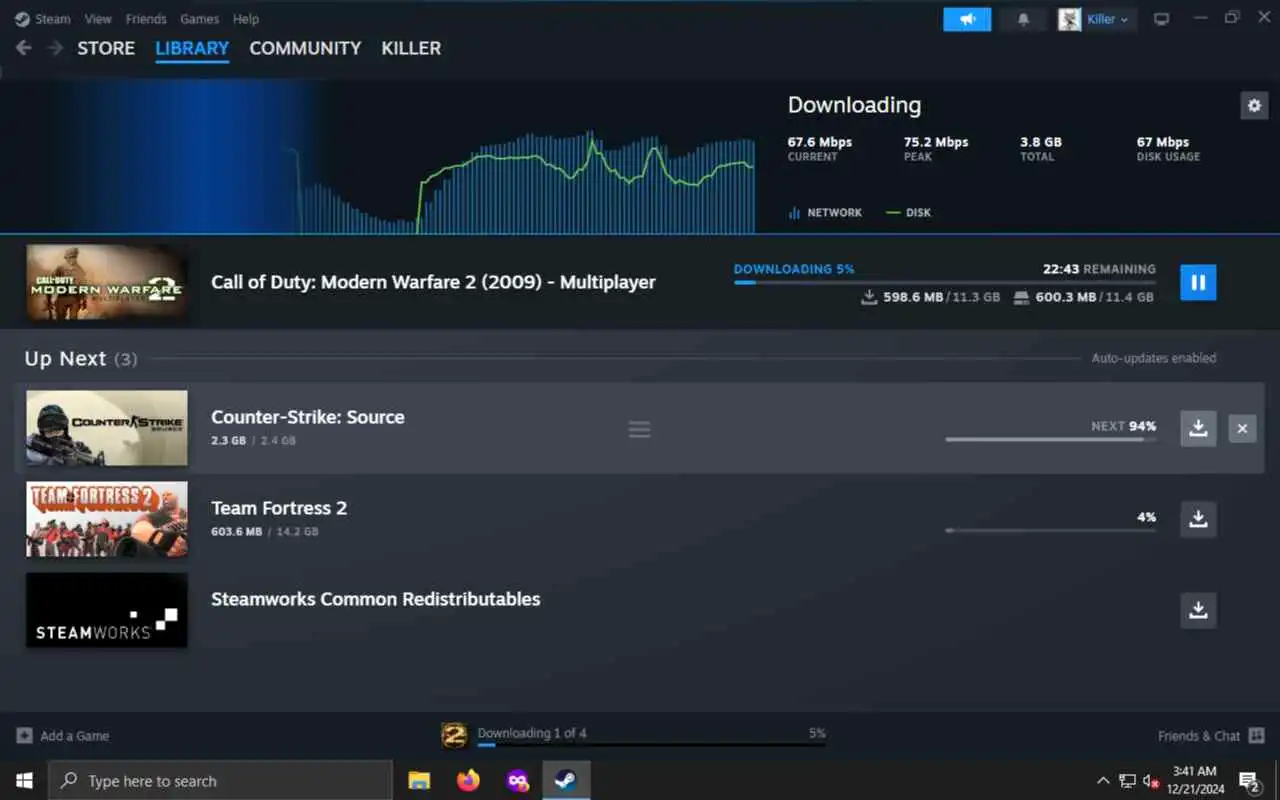Click the 67.6 Mbps current speed value
The height and width of the screenshot is (800, 1280).
coord(820,142)
